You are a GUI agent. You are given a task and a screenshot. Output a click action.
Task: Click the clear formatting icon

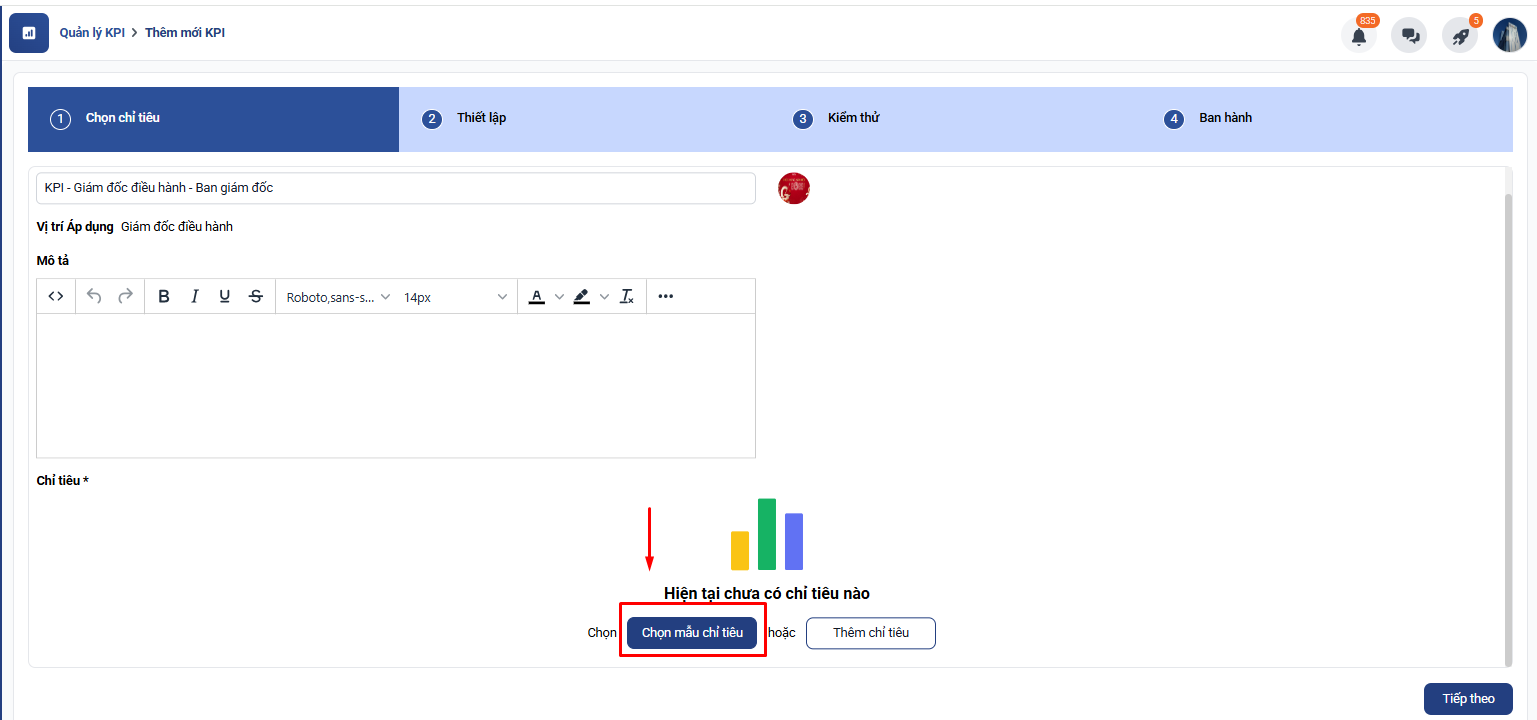627,296
